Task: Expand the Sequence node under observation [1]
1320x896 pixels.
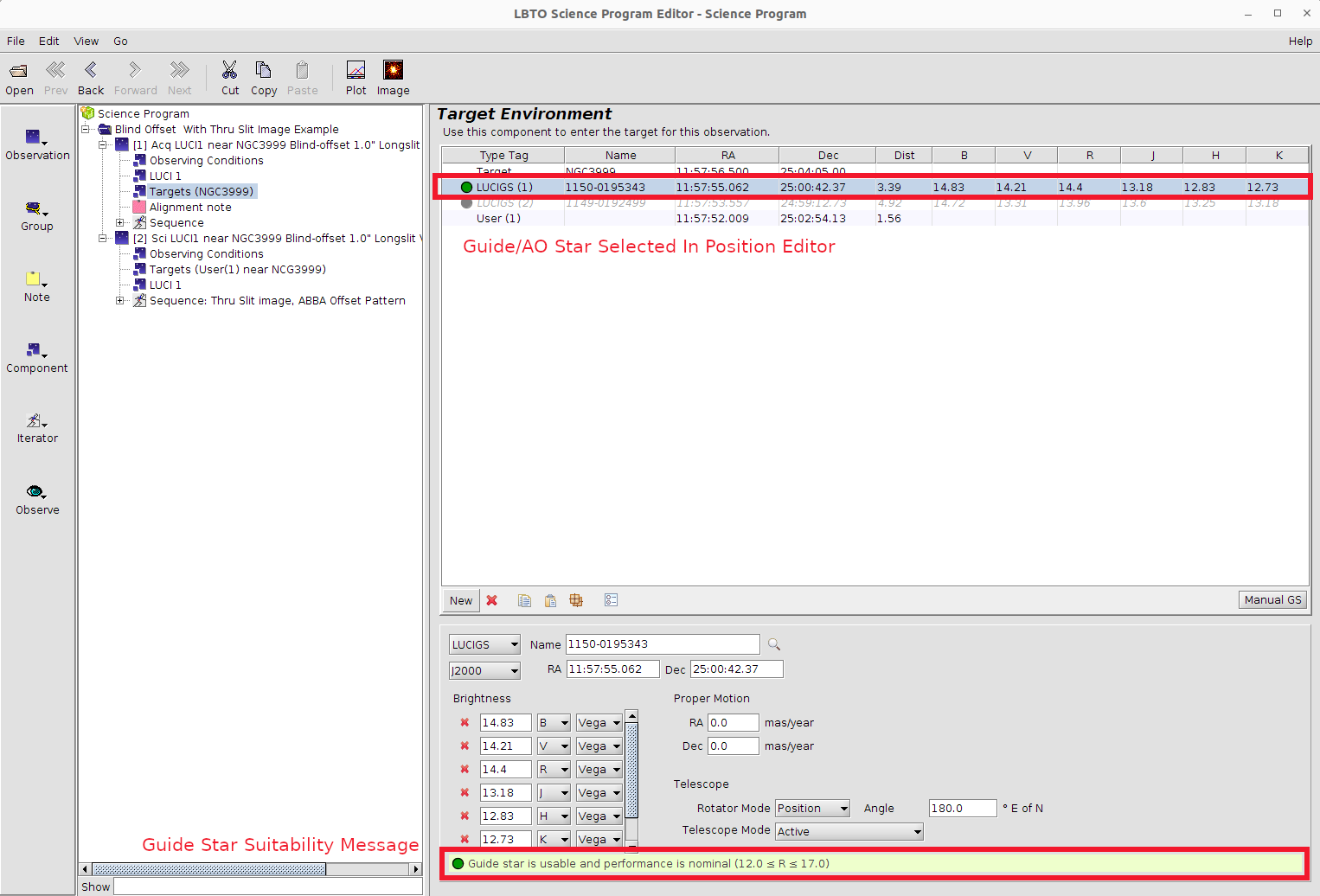Action: pyautogui.click(x=120, y=223)
